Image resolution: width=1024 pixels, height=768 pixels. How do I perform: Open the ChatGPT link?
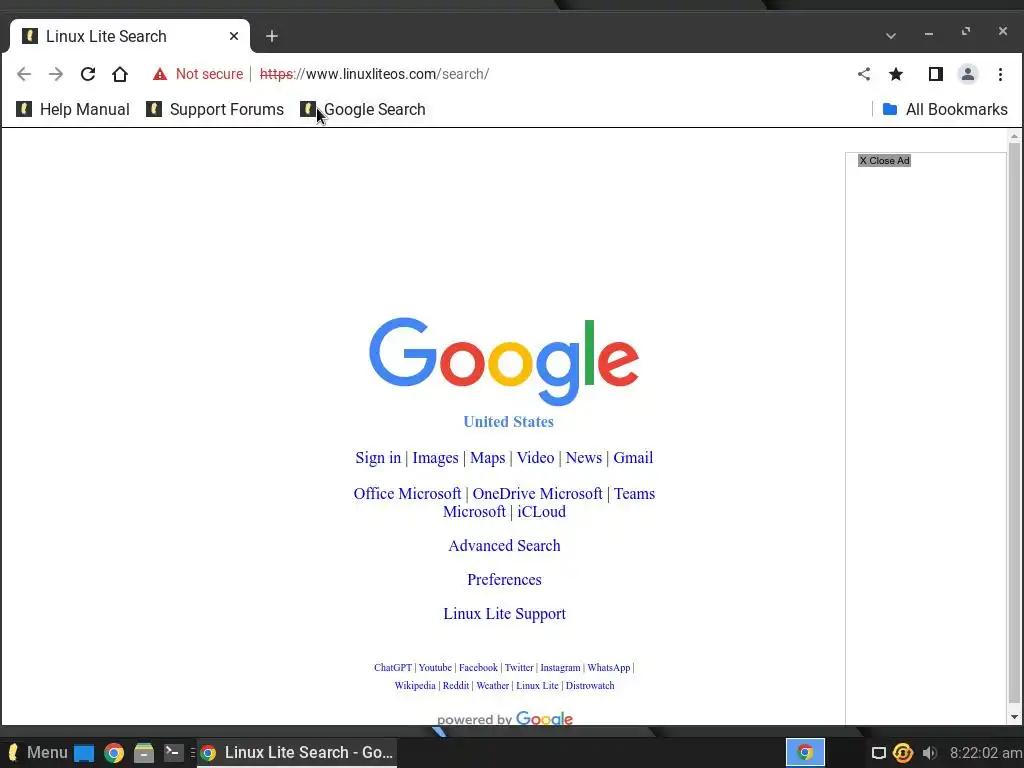coord(392,667)
